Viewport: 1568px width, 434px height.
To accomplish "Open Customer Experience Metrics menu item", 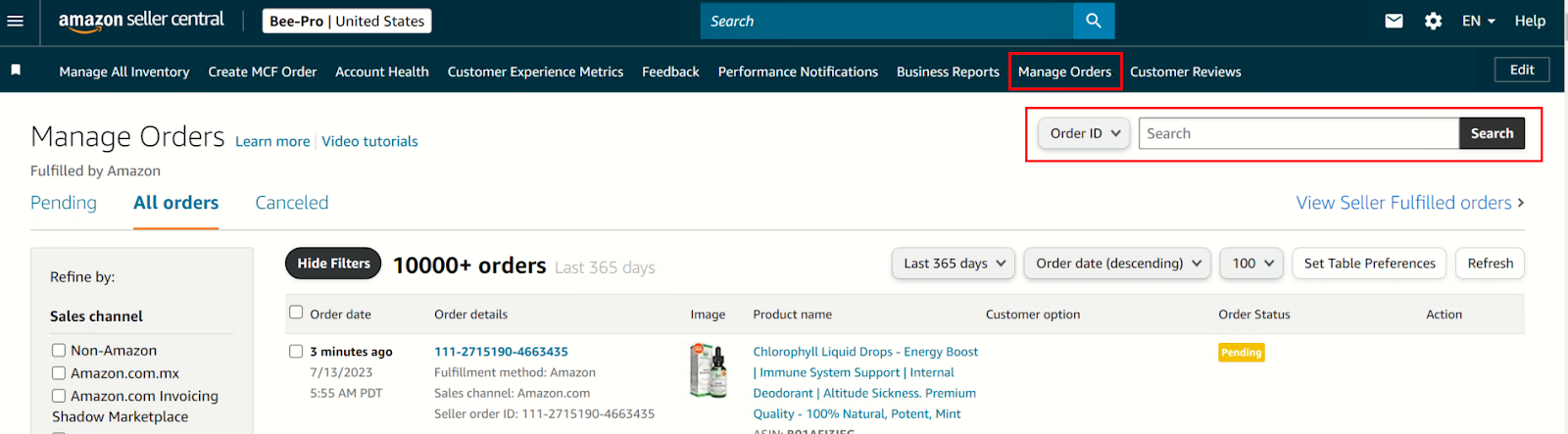I will pyautogui.click(x=535, y=72).
